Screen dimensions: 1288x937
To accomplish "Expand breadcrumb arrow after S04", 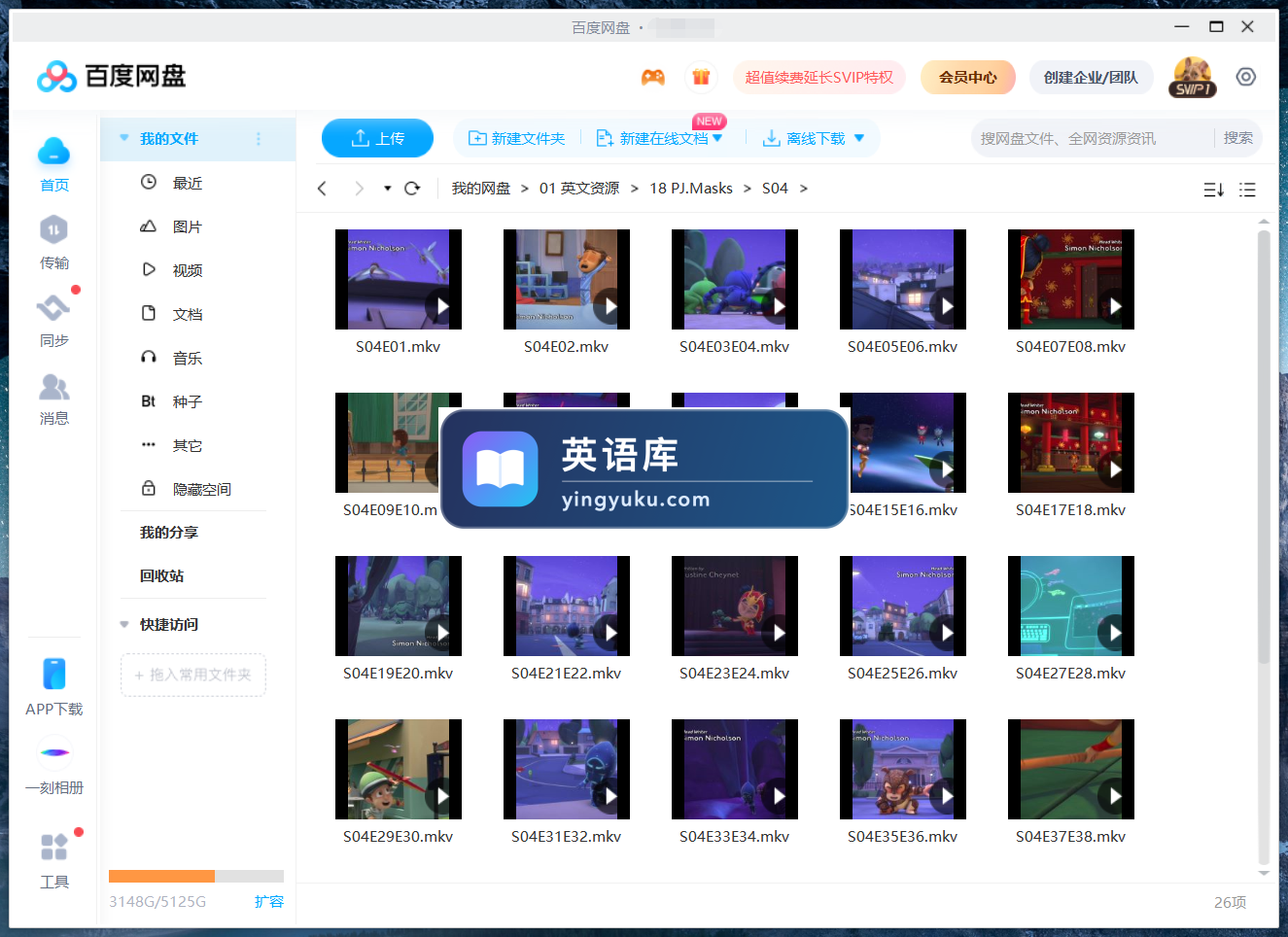I will point(804,189).
